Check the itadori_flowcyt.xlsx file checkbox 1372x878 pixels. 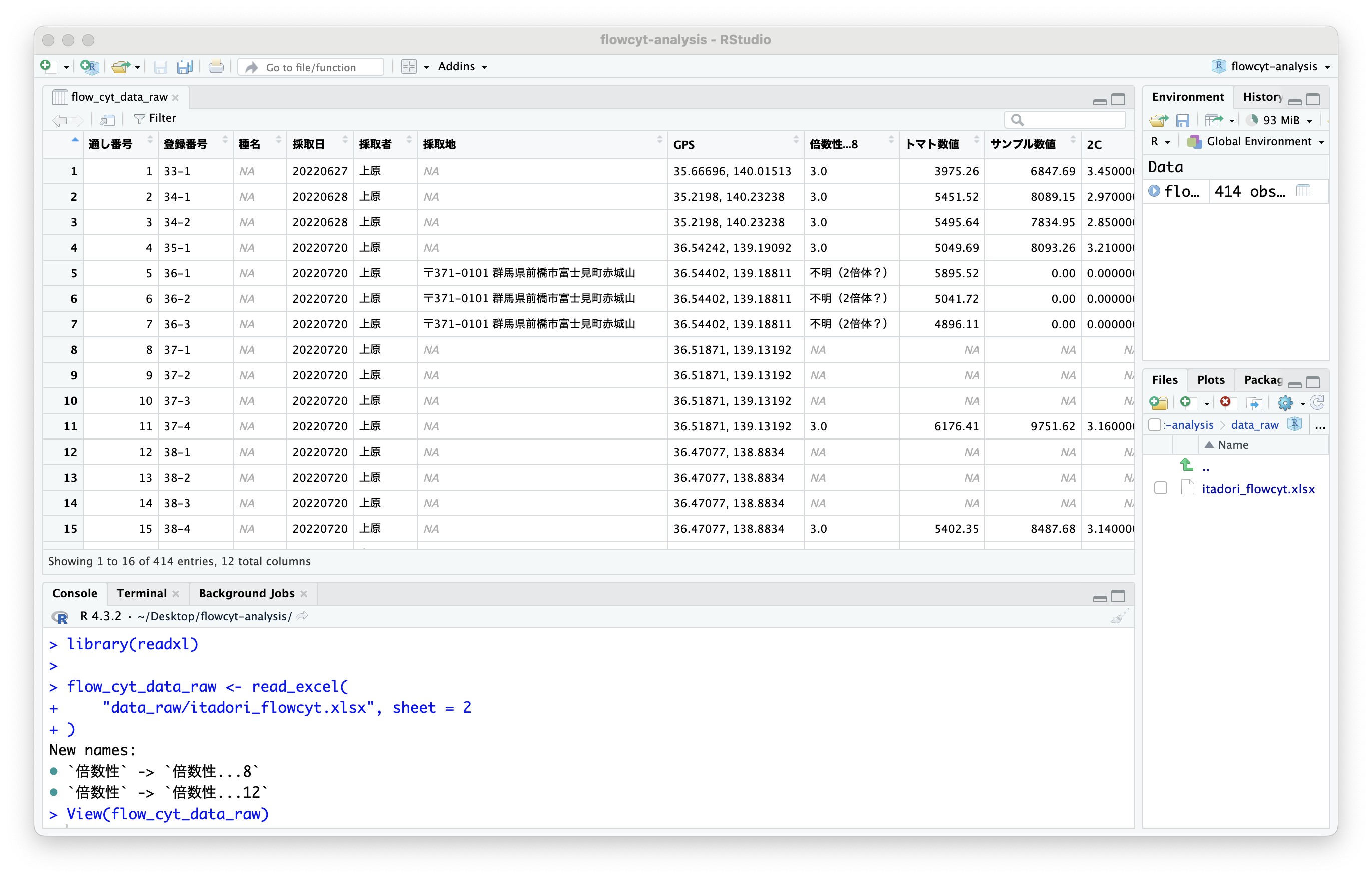1161,488
